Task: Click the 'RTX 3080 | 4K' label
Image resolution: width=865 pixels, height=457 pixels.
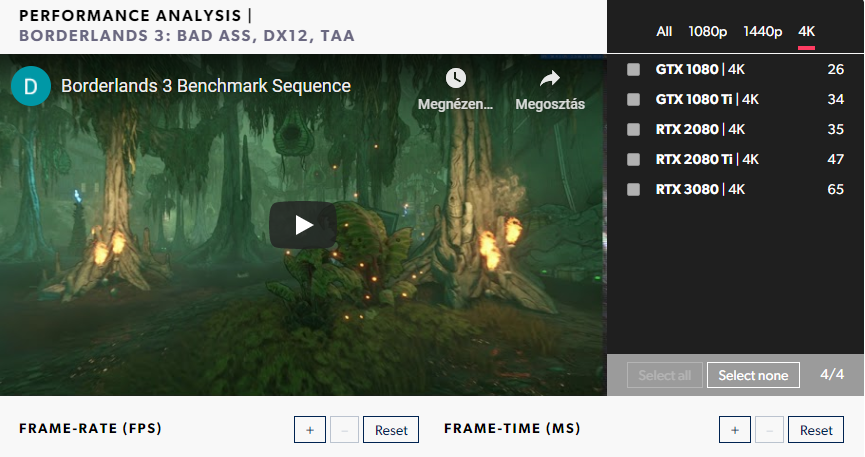Action: pyautogui.click(x=700, y=189)
